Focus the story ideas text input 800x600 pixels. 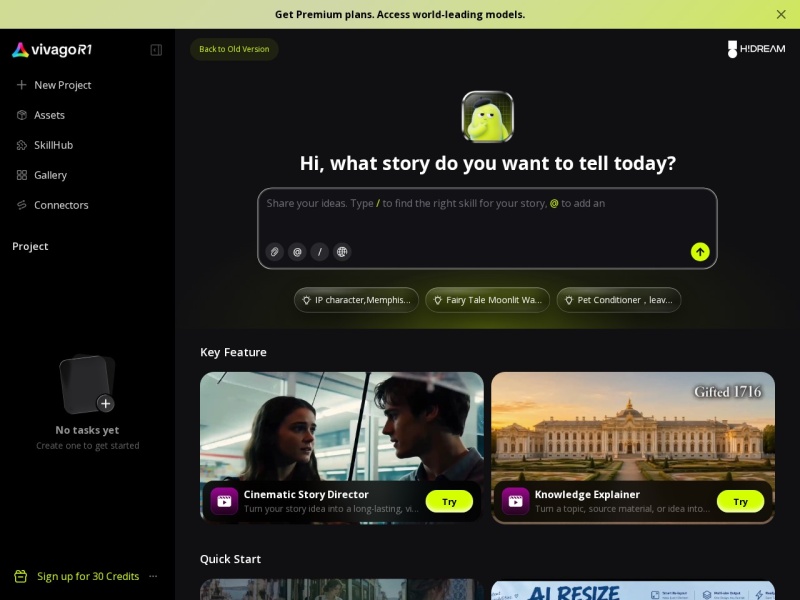(x=487, y=214)
